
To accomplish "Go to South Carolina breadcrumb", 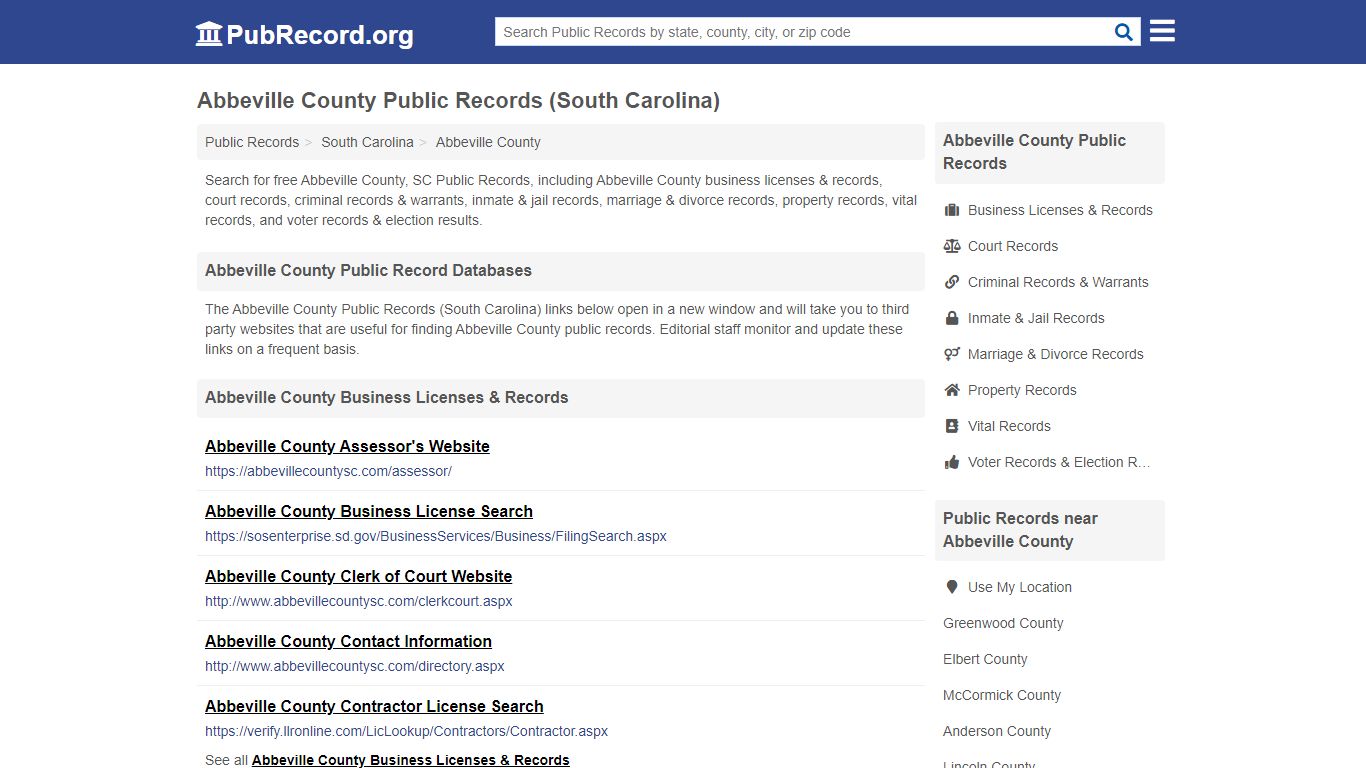I will coord(367,142).
